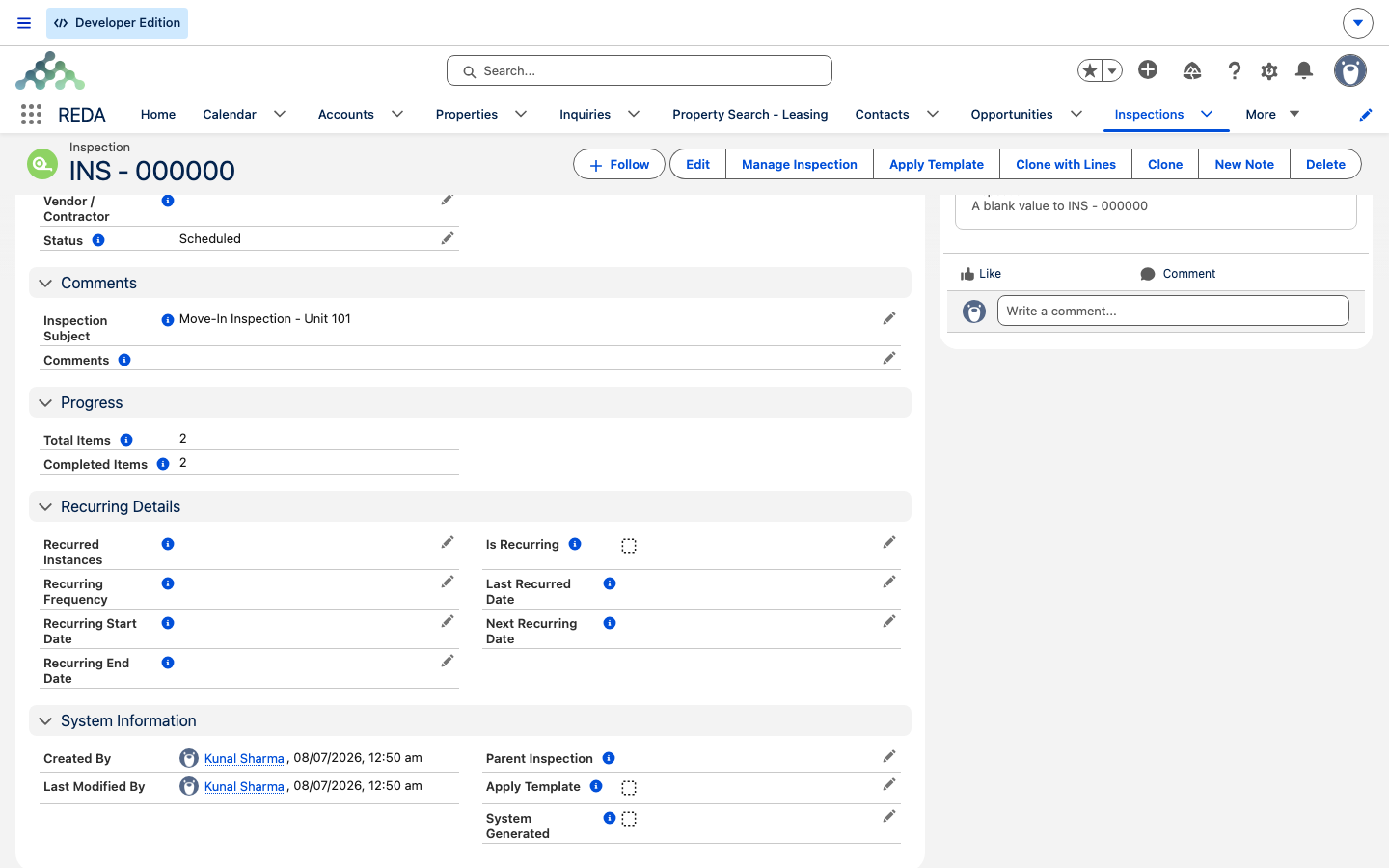Open the Opportunities tab
1389x868 pixels.
click(1012, 114)
